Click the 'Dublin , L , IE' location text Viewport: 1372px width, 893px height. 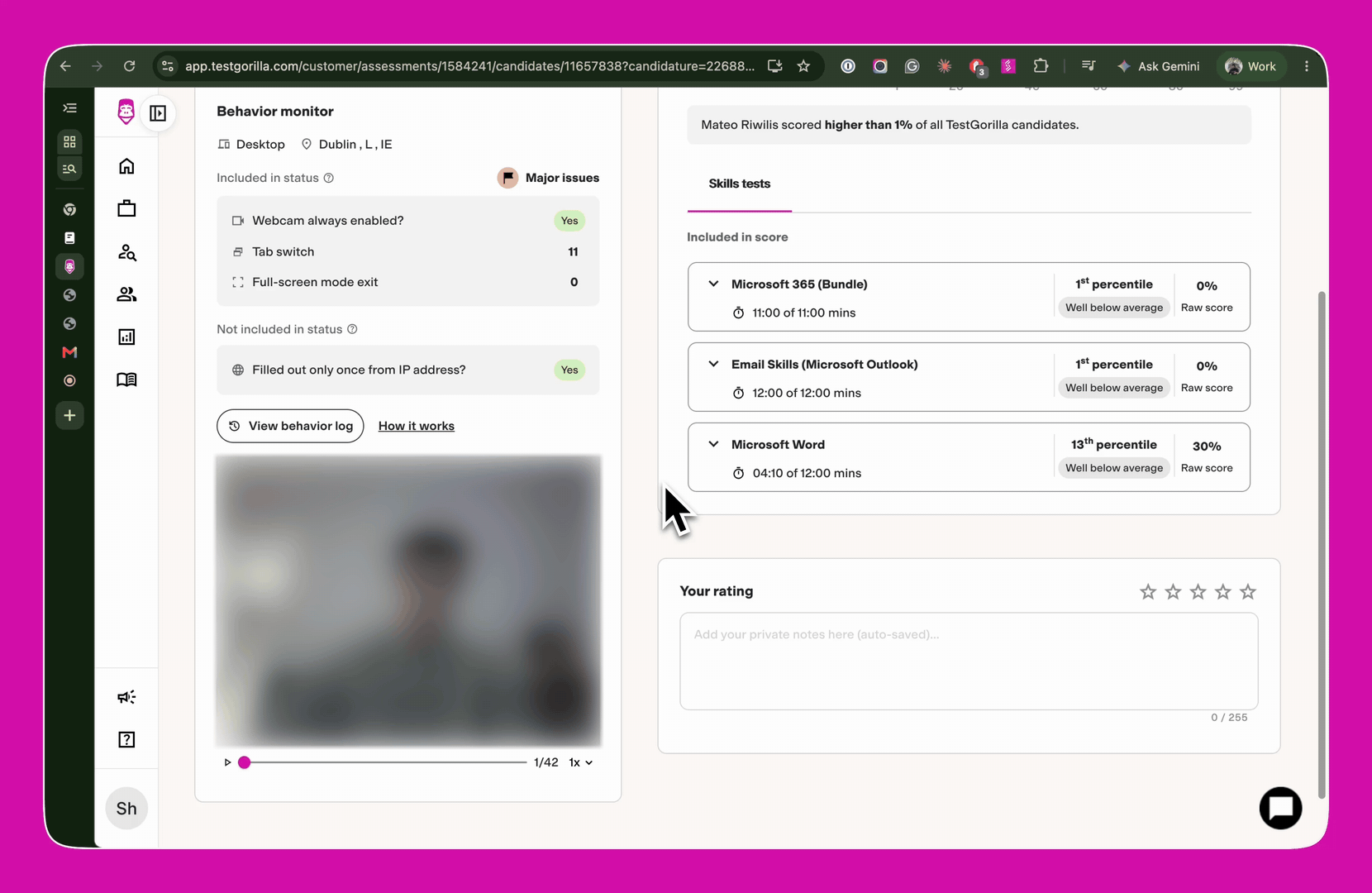point(355,144)
